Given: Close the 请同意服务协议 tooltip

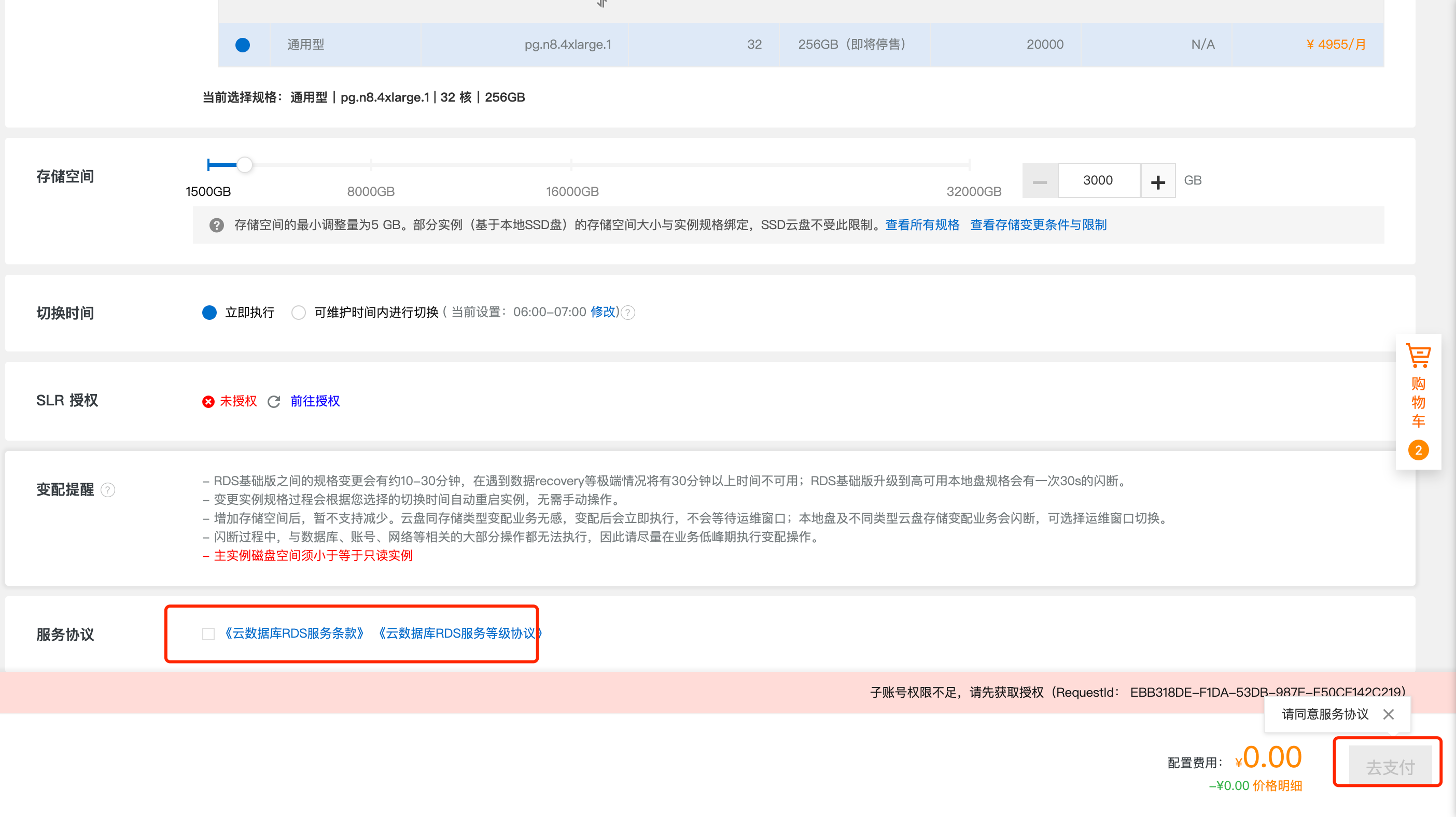Looking at the screenshot, I should coord(1388,714).
